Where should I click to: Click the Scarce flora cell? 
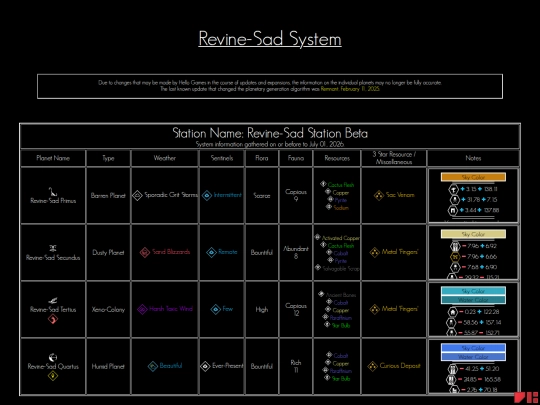coord(262,196)
